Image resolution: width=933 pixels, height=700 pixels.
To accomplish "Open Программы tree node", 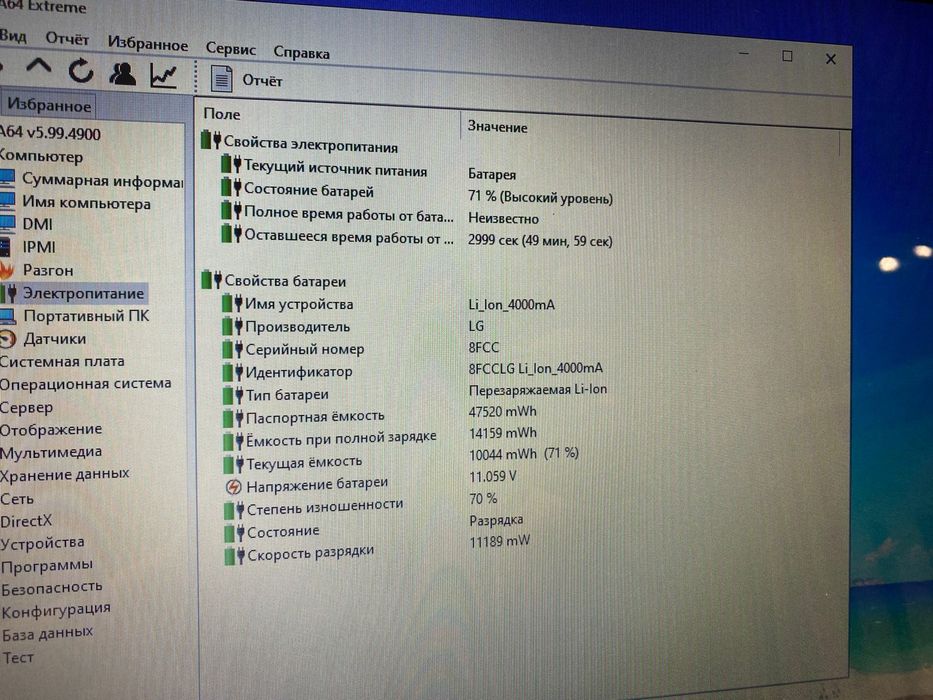I will (x=47, y=565).
